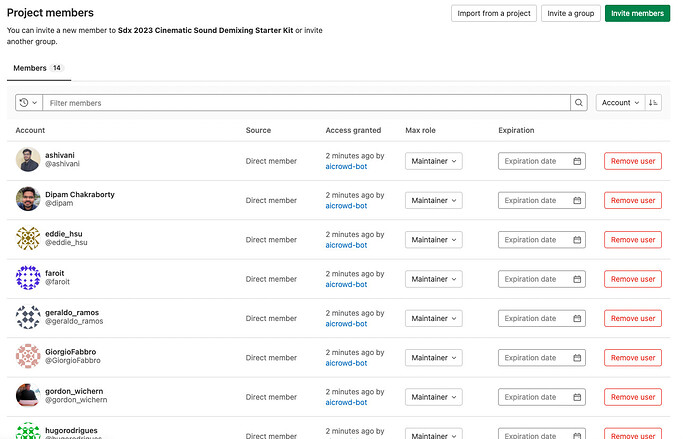Open calendar icon in eddie_hsu's row

point(577,240)
